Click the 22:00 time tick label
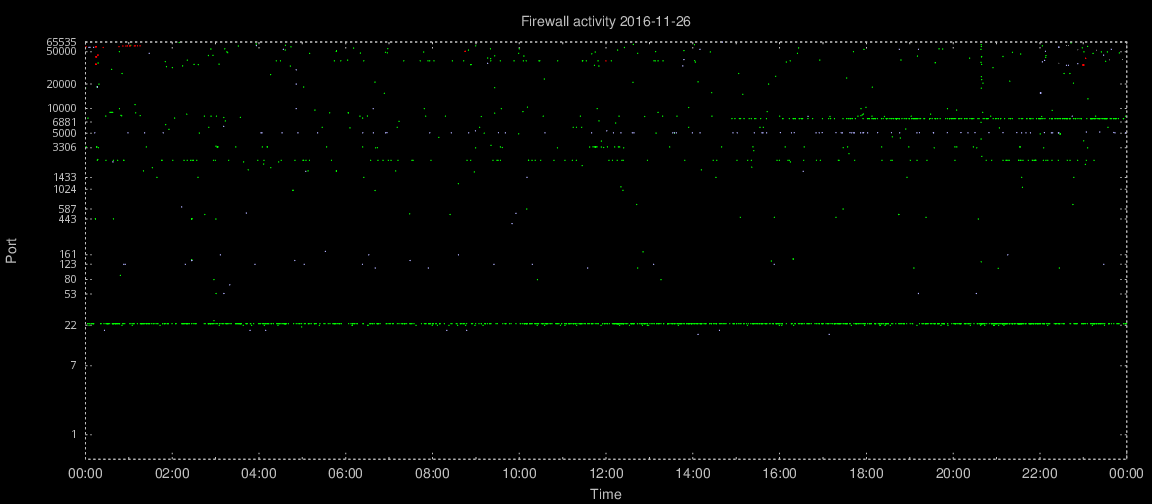This screenshot has width=1152, height=504. pyautogui.click(x=1040, y=474)
